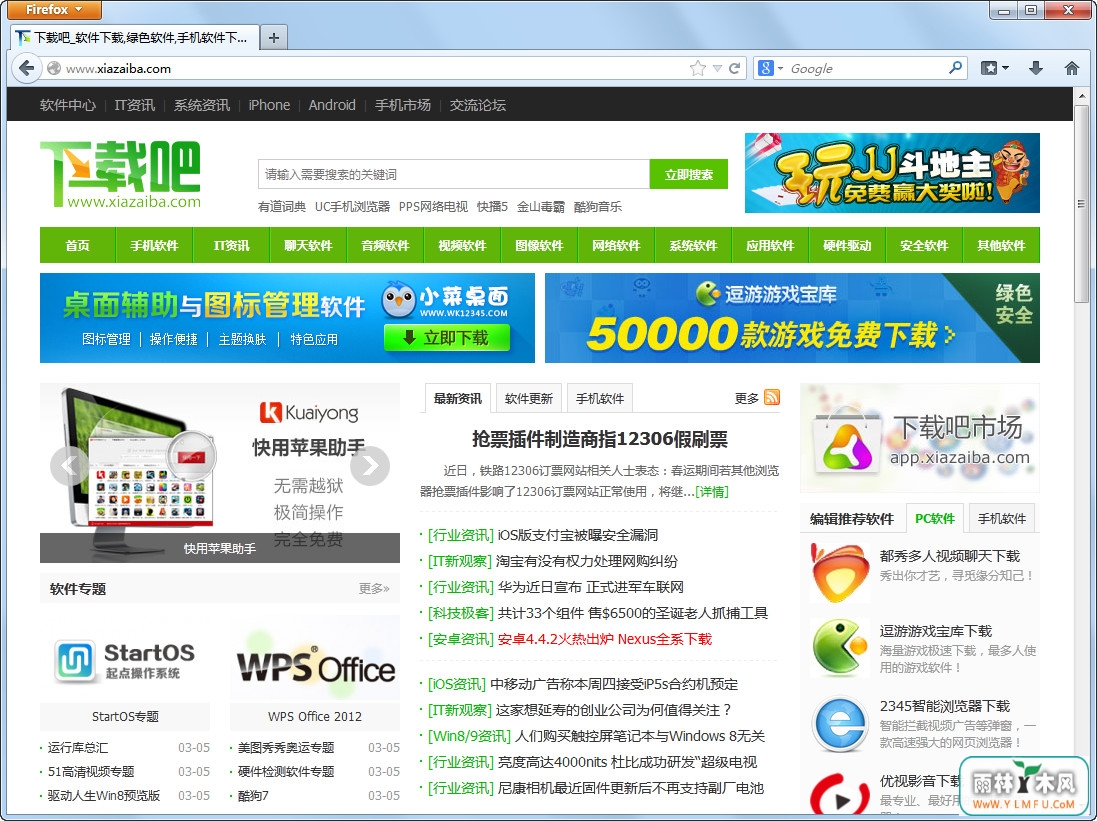The width and height of the screenshot is (1097, 821).
Task: Click the 下载吧市场 app banner
Action: point(920,437)
